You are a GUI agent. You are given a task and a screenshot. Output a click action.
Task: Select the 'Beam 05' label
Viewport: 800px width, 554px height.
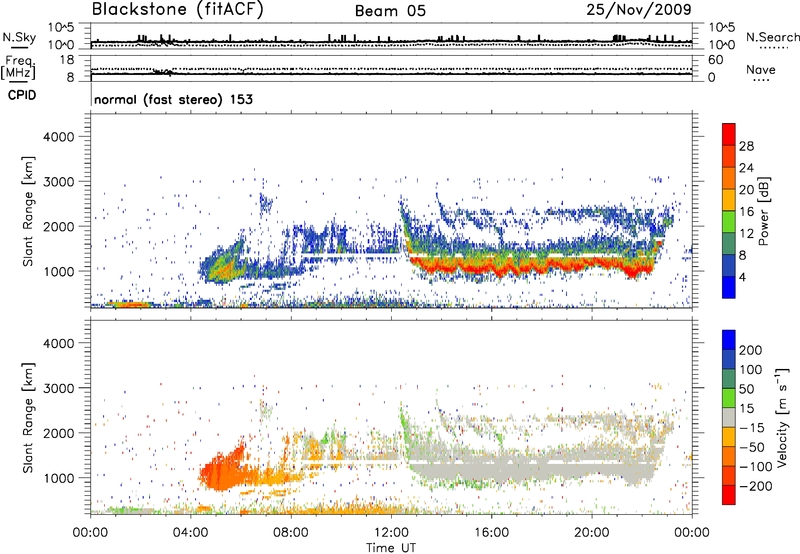click(390, 11)
